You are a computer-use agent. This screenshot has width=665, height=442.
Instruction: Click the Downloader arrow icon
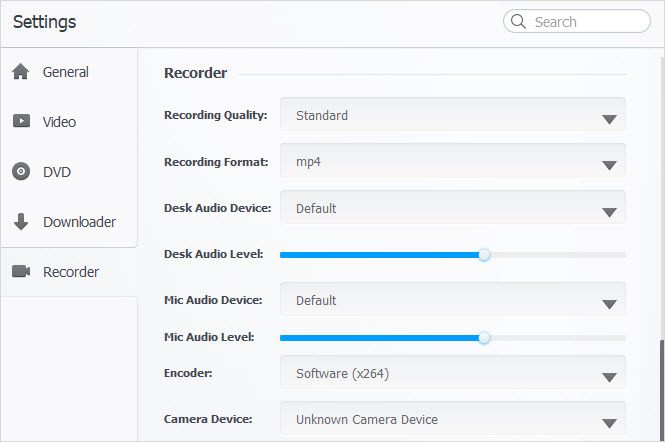point(20,222)
